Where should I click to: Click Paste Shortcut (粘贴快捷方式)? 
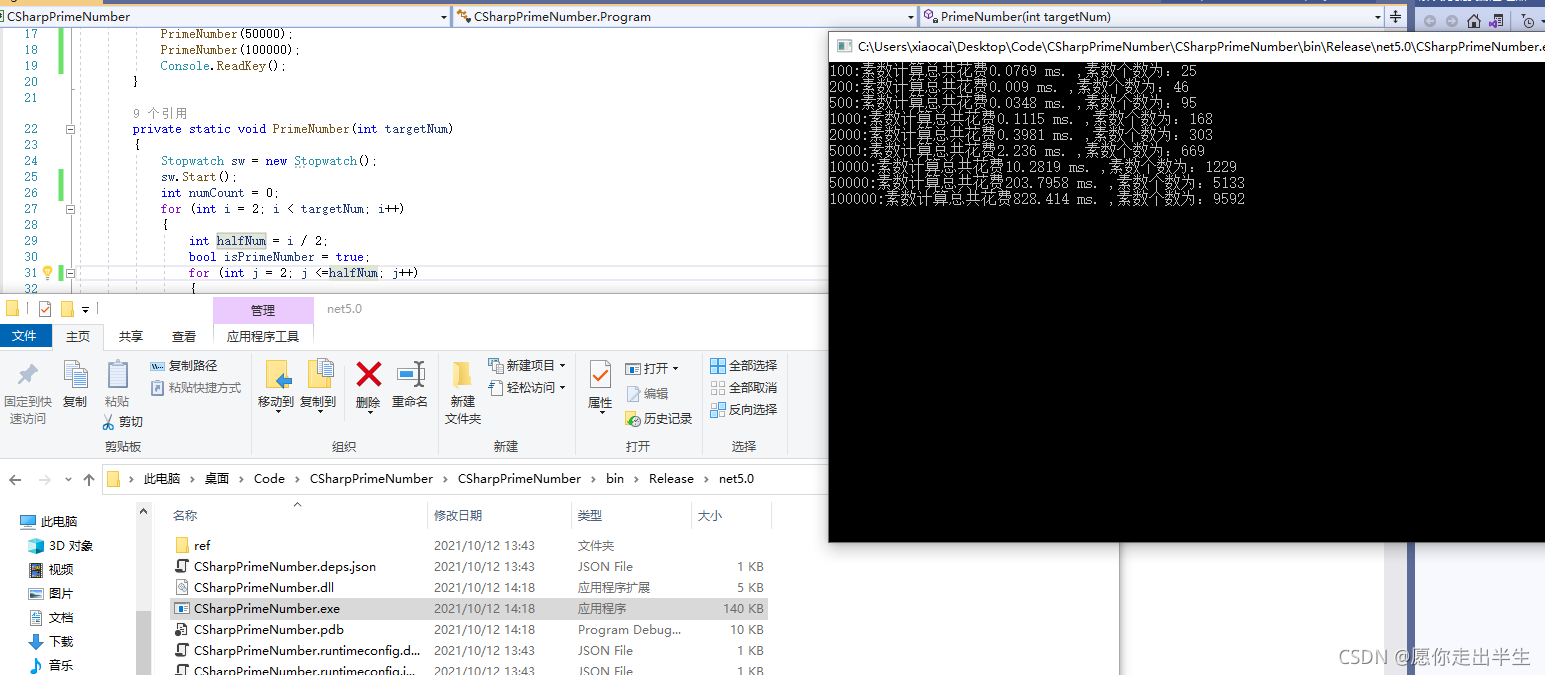pos(196,388)
